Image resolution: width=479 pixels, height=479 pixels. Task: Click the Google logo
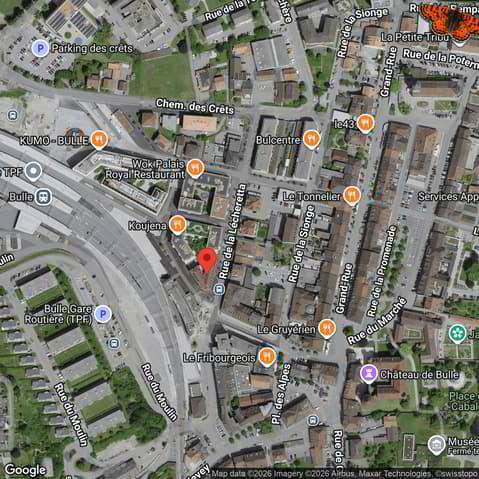[25, 470]
